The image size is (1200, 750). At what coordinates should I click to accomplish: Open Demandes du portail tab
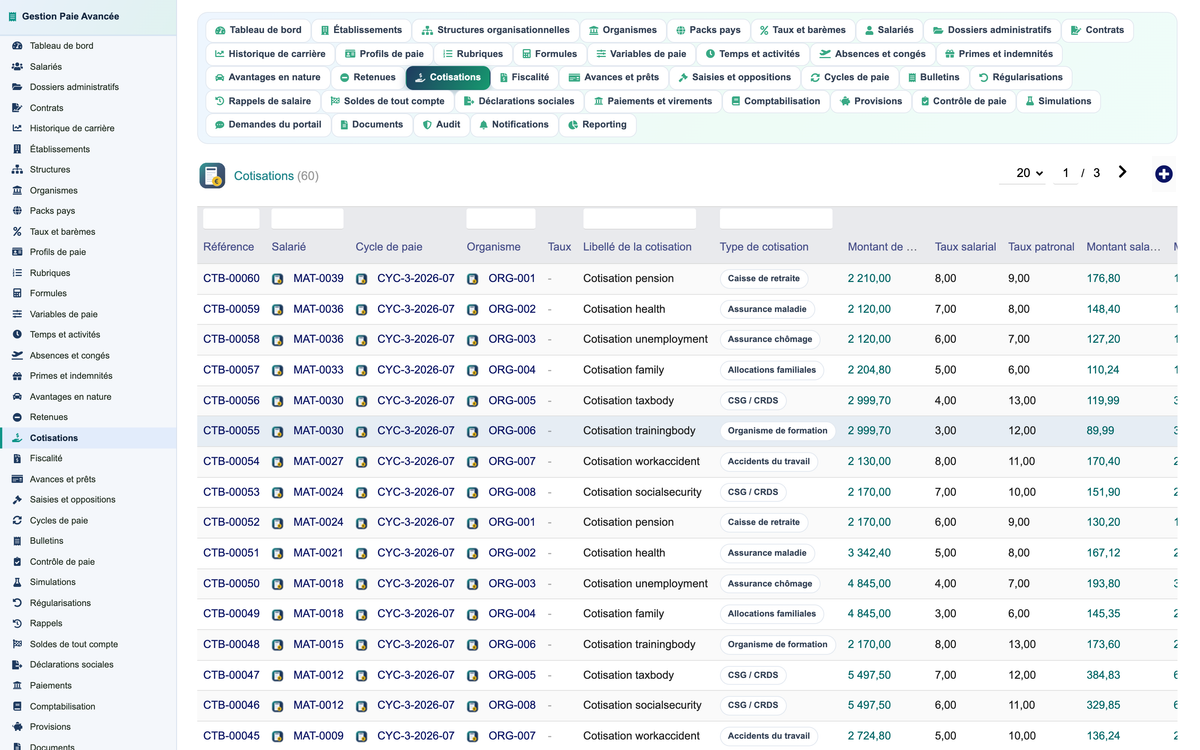tap(266, 125)
